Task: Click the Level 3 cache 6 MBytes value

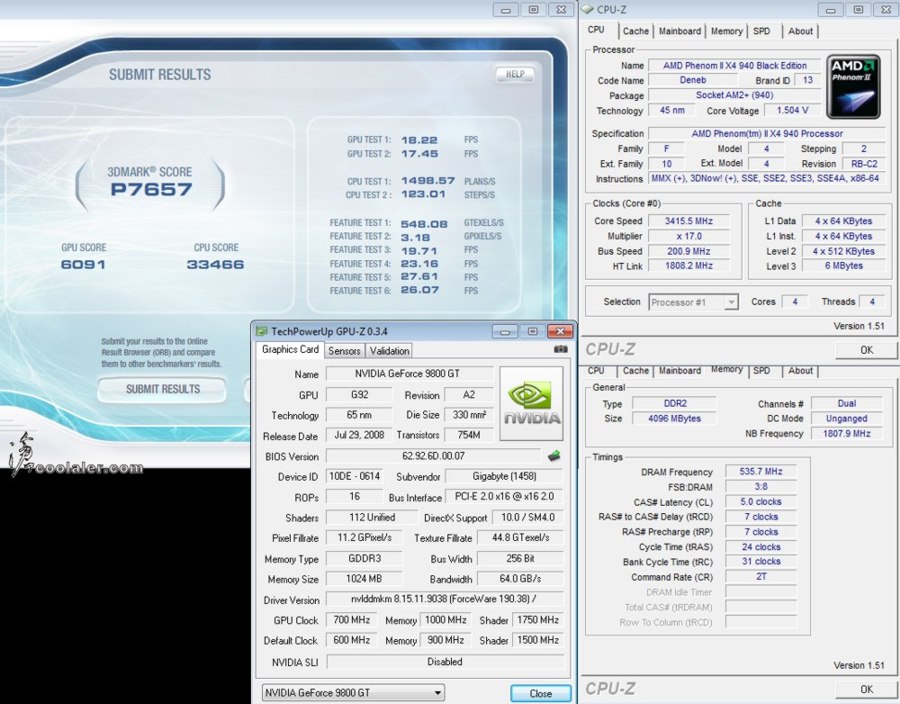Action: pos(844,266)
